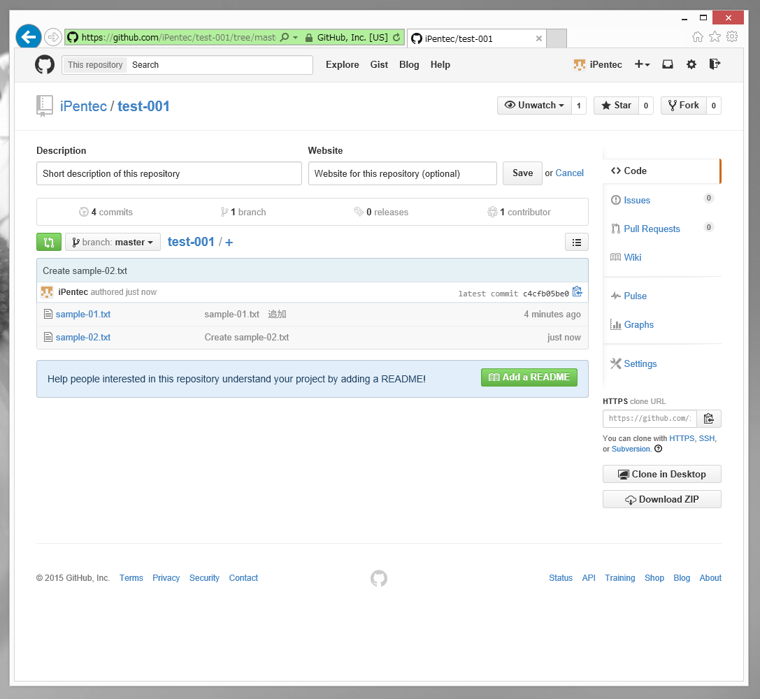
Task: Open account settings gear icon in header
Action: click(691, 64)
